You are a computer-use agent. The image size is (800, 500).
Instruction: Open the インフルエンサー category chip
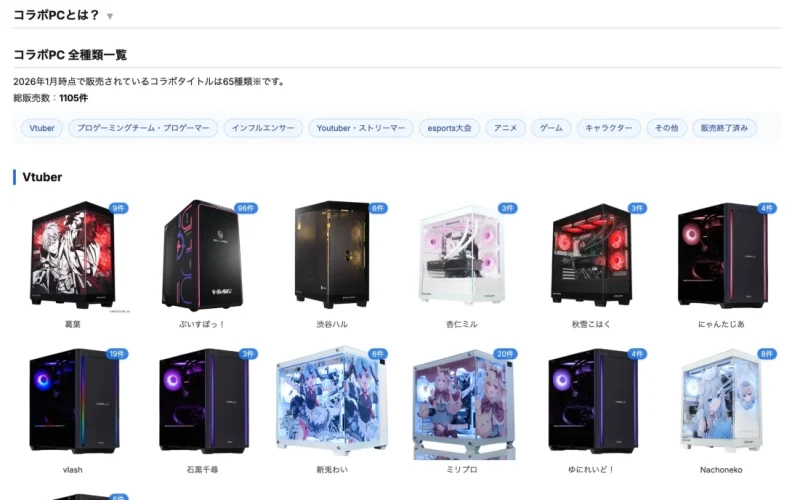click(263, 128)
